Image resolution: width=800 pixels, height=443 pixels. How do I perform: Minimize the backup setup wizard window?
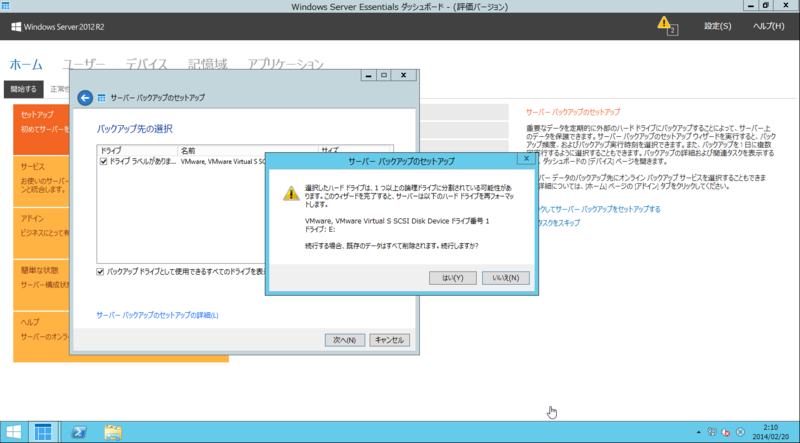pos(368,75)
